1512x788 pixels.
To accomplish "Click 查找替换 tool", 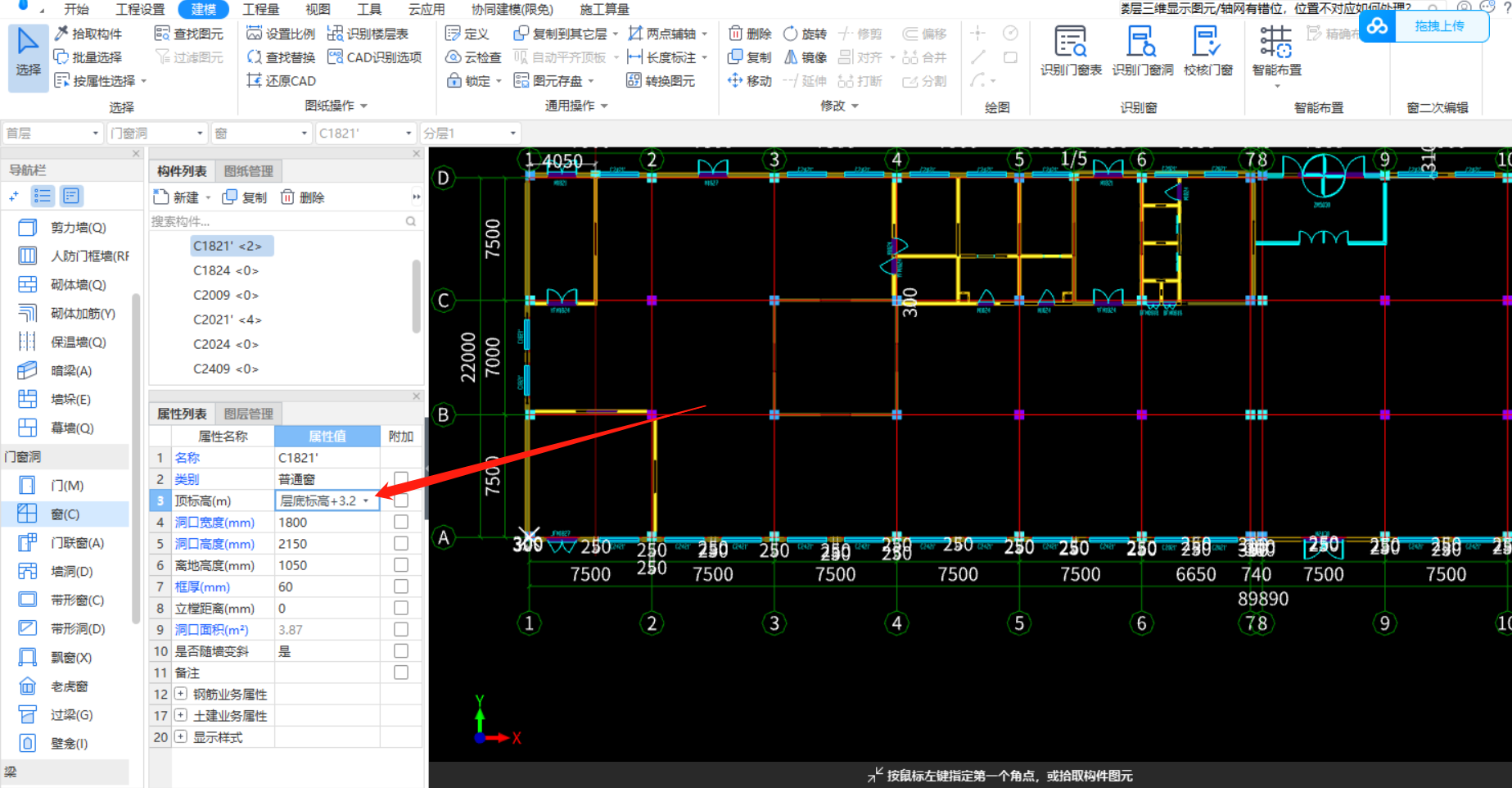I will (x=281, y=57).
